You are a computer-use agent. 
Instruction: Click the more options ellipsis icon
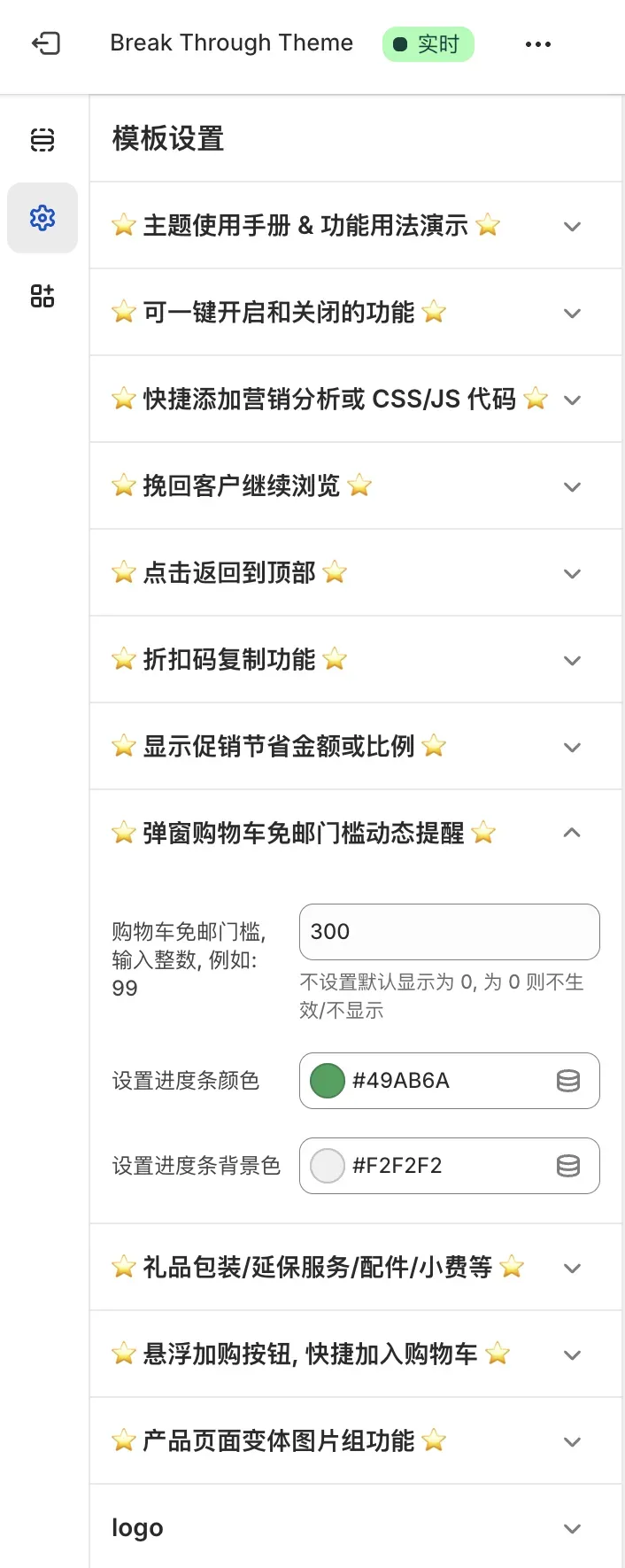coord(538,43)
